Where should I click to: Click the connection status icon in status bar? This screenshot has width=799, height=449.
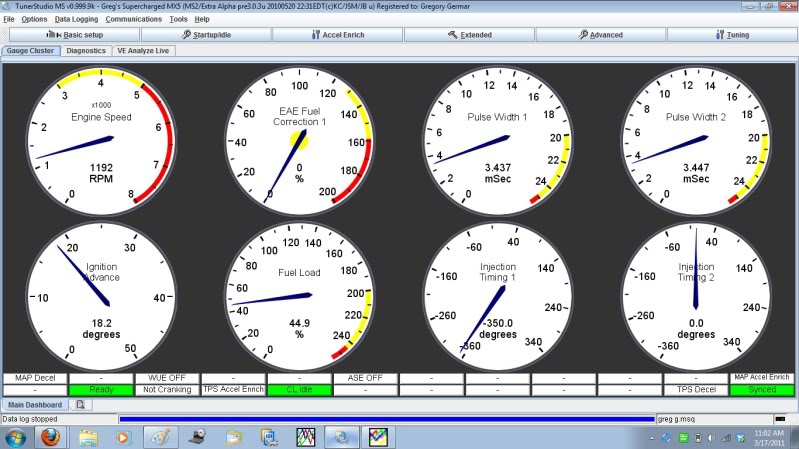pyautogui.click(x=780, y=419)
